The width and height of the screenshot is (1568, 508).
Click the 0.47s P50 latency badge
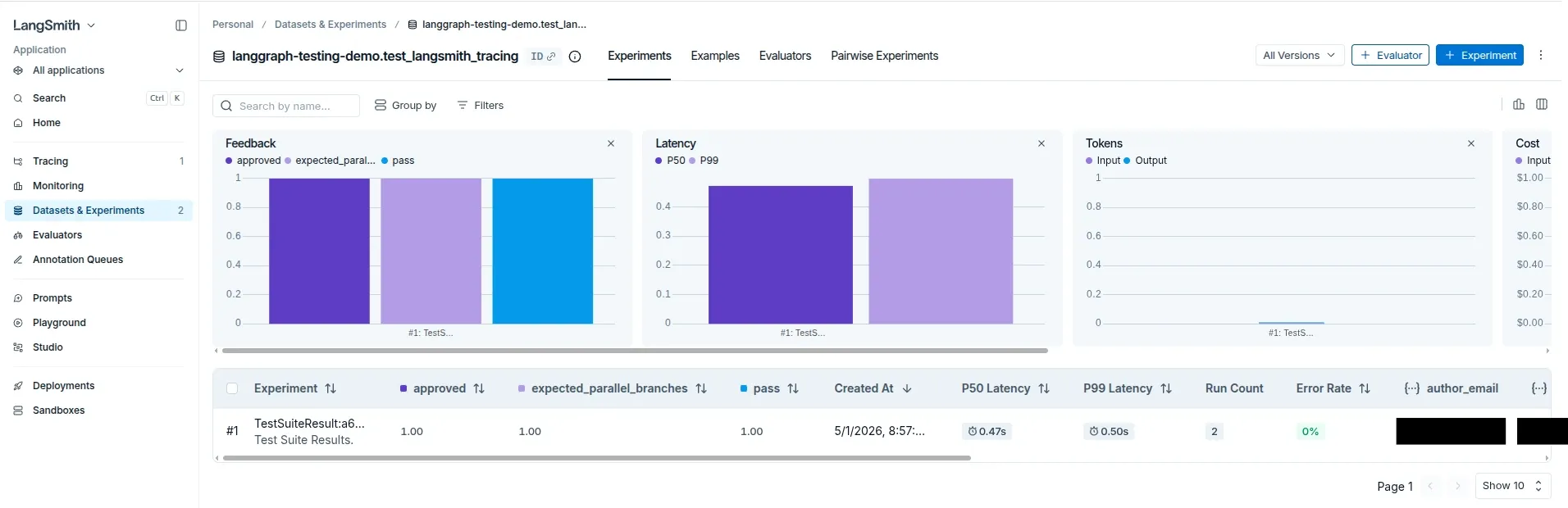[x=987, y=431]
